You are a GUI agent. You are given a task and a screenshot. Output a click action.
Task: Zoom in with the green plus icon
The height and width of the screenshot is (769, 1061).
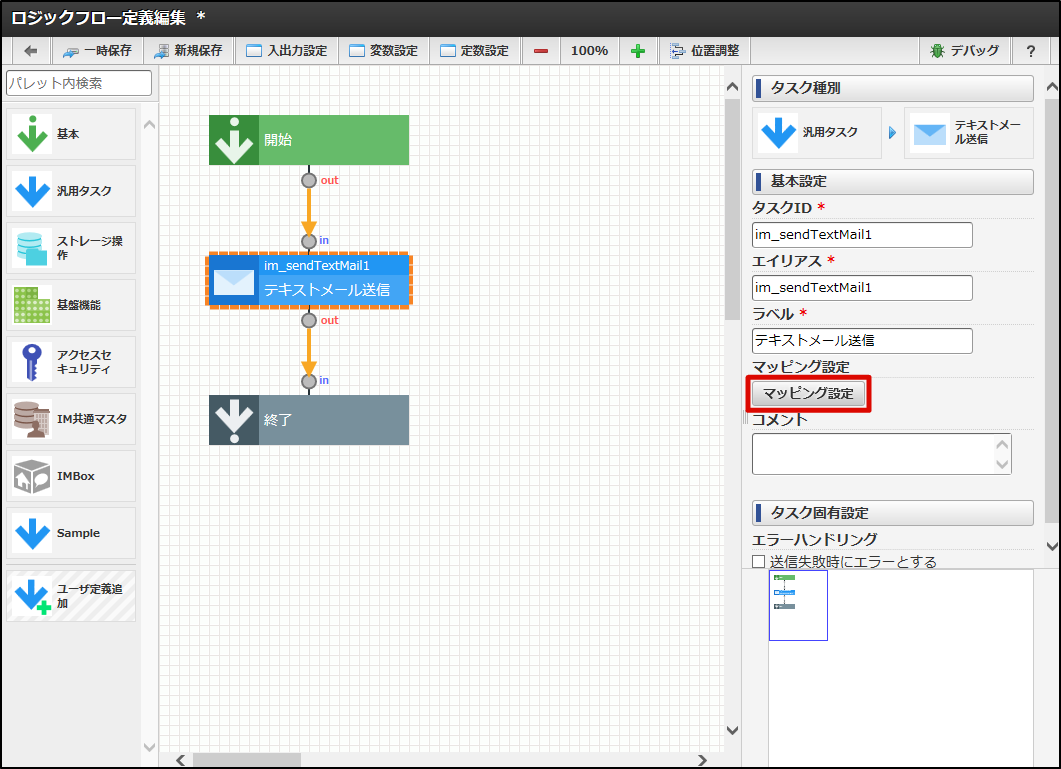[x=637, y=51]
